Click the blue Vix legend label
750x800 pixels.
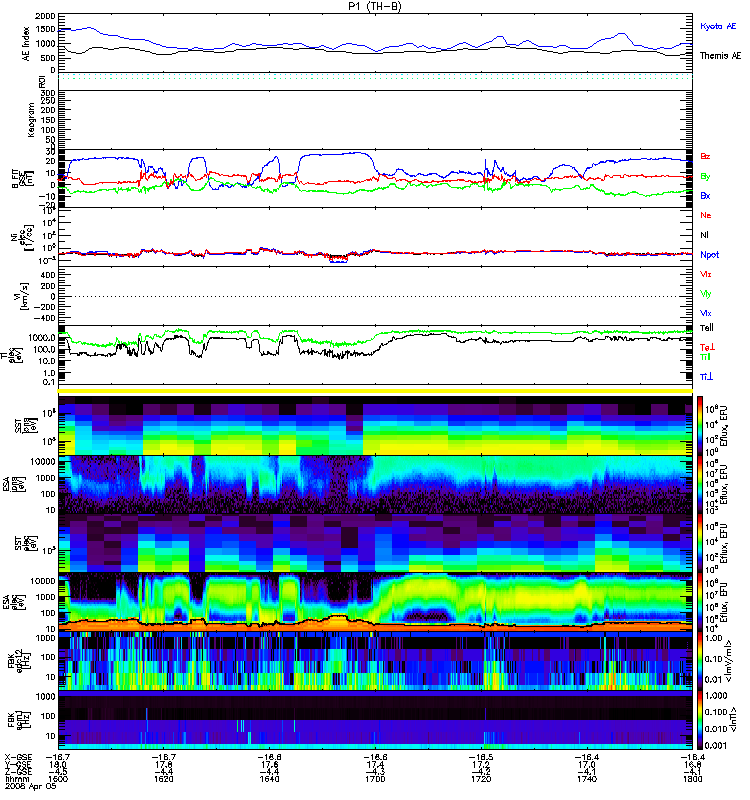click(x=705, y=313)
